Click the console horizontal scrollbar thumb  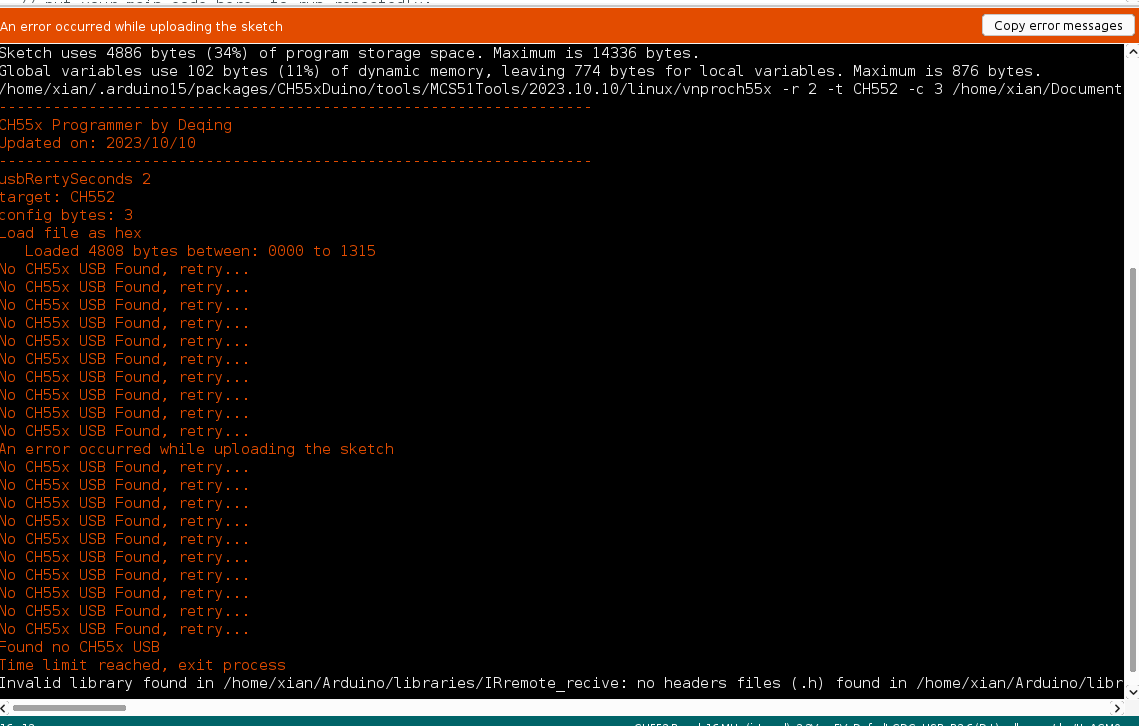69,708
